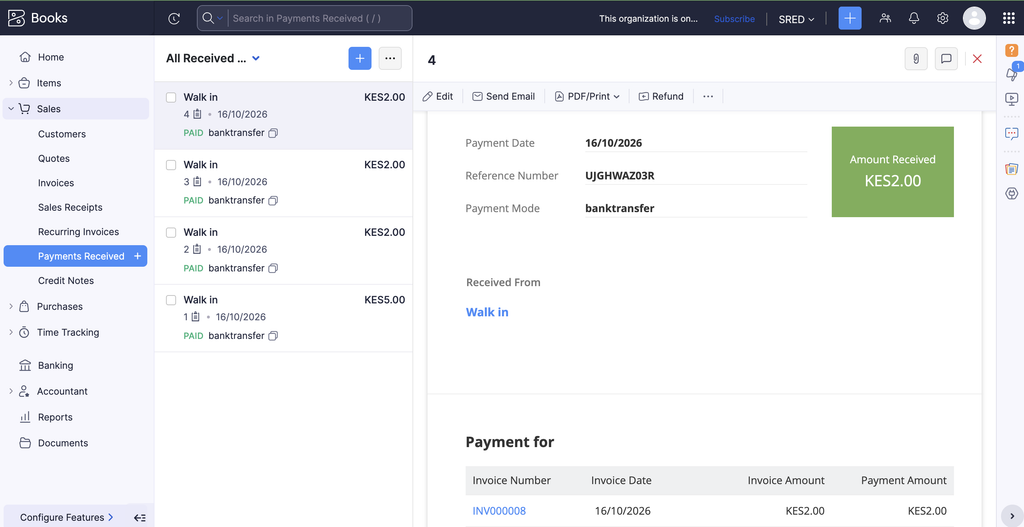Open the KES5.00 payment row

[283, 318]
